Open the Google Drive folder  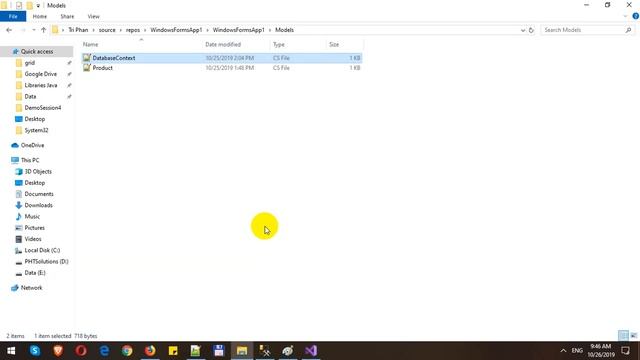click(40, 74)
